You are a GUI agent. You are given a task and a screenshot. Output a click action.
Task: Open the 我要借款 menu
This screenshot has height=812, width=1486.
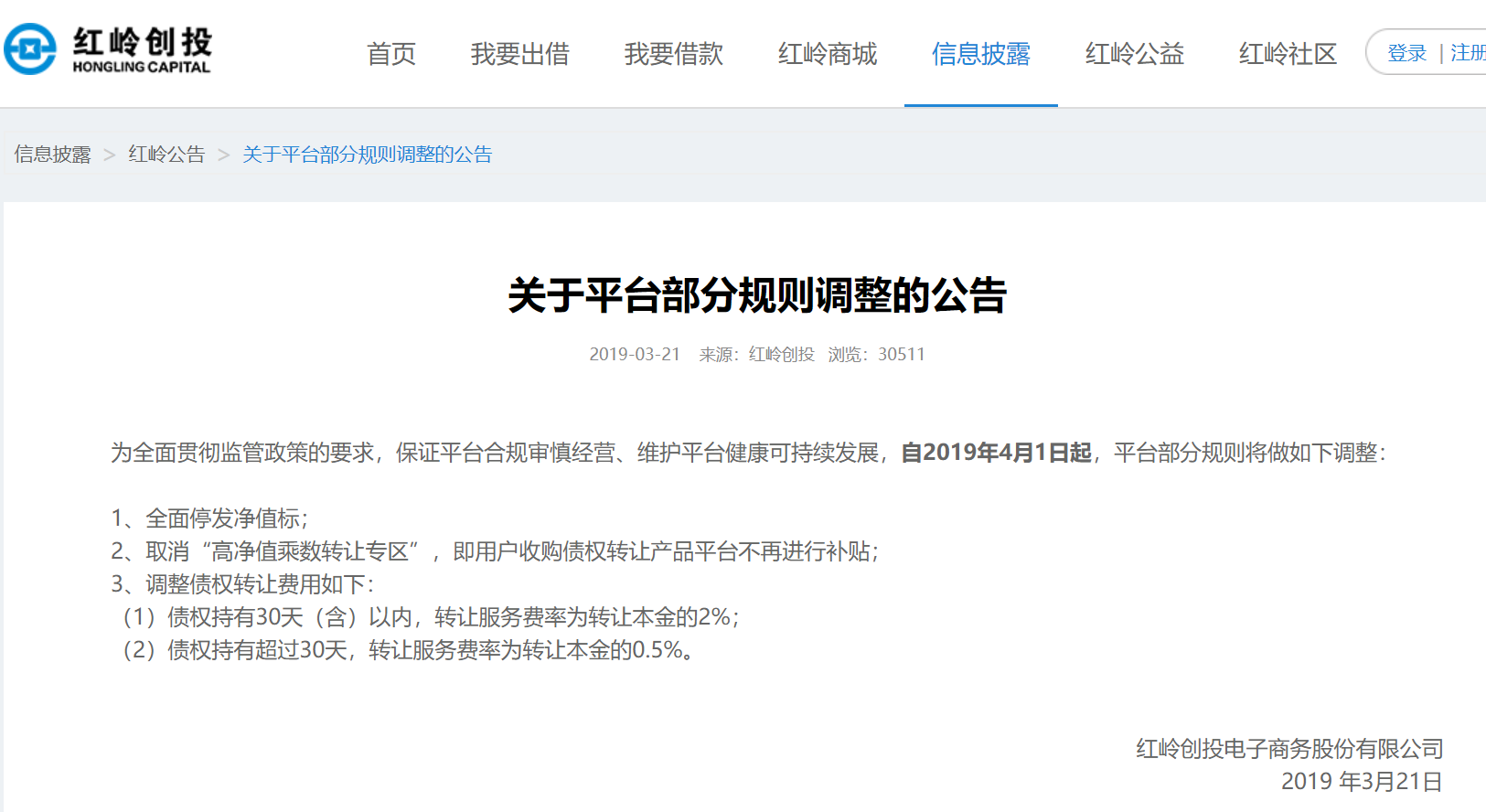[674, 54]
